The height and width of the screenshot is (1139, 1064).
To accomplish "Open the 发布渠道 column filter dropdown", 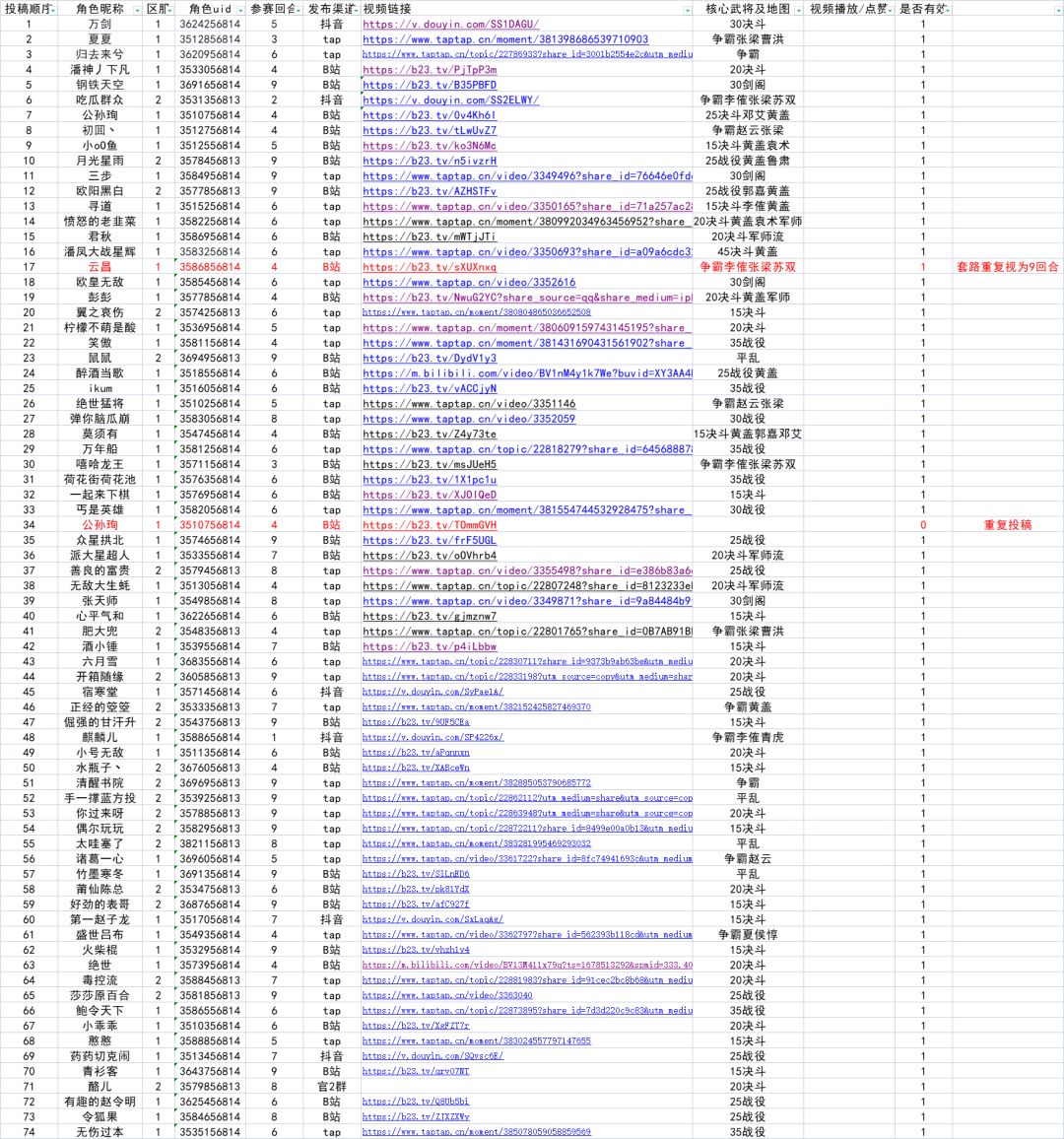I will 355,10.
